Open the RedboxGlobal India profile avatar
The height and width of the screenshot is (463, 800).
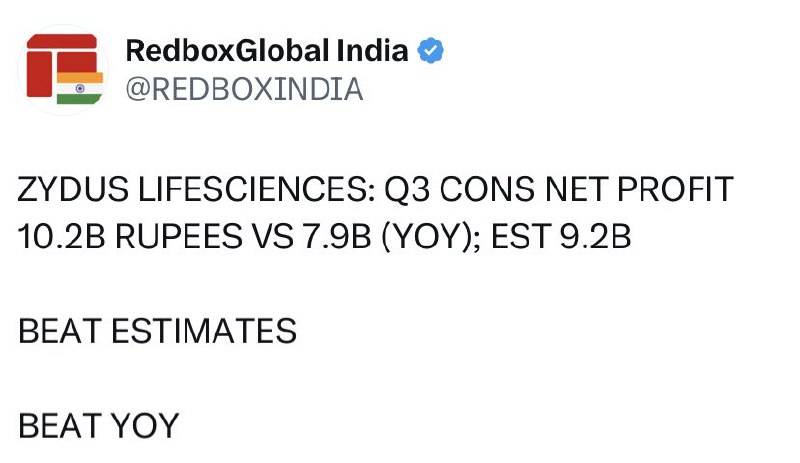pyautogui.click(x=63, y=70)
